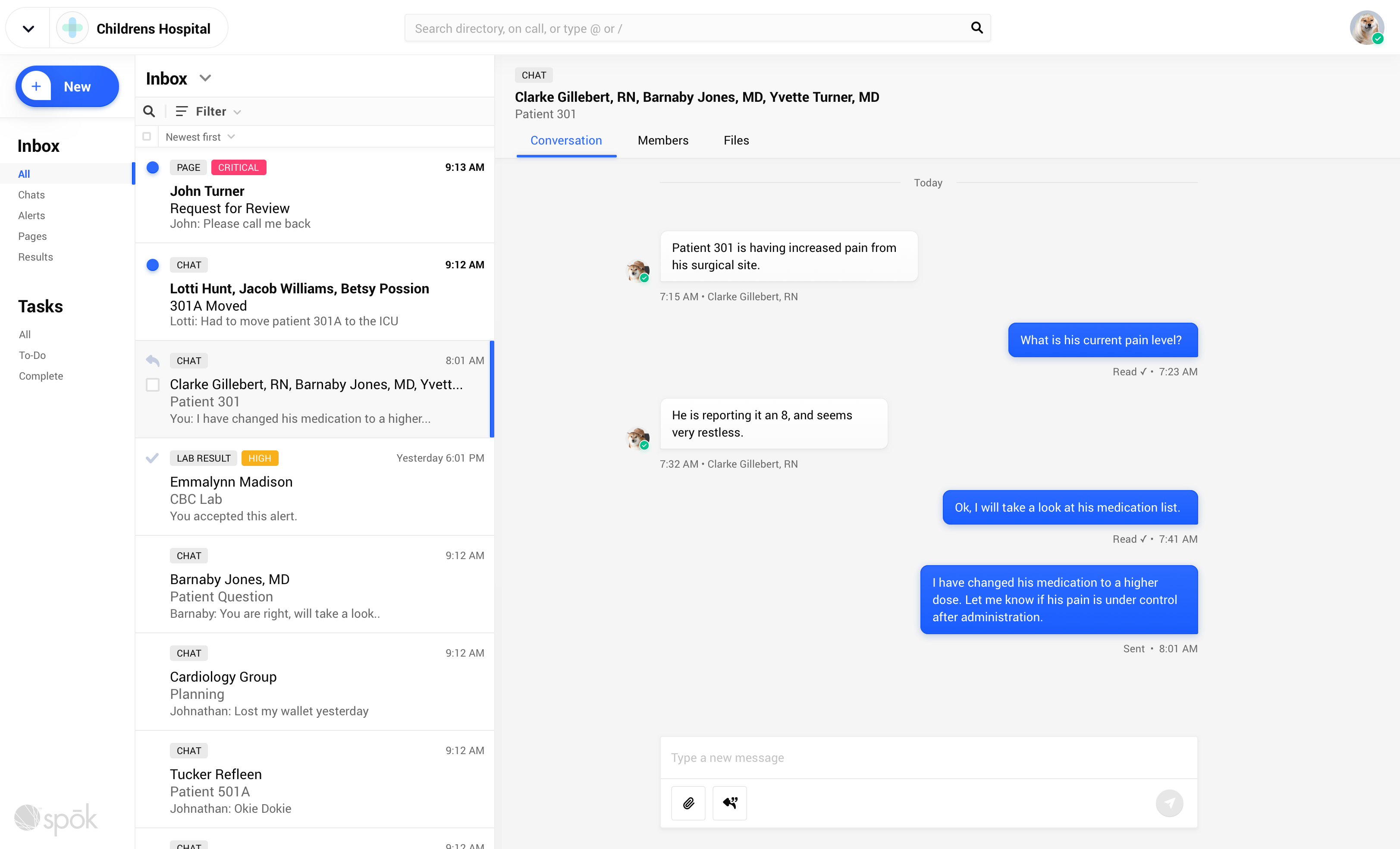Click the 'Read • 7:41 AM' receipt

pyautogui.click(x=1155, y=539)
